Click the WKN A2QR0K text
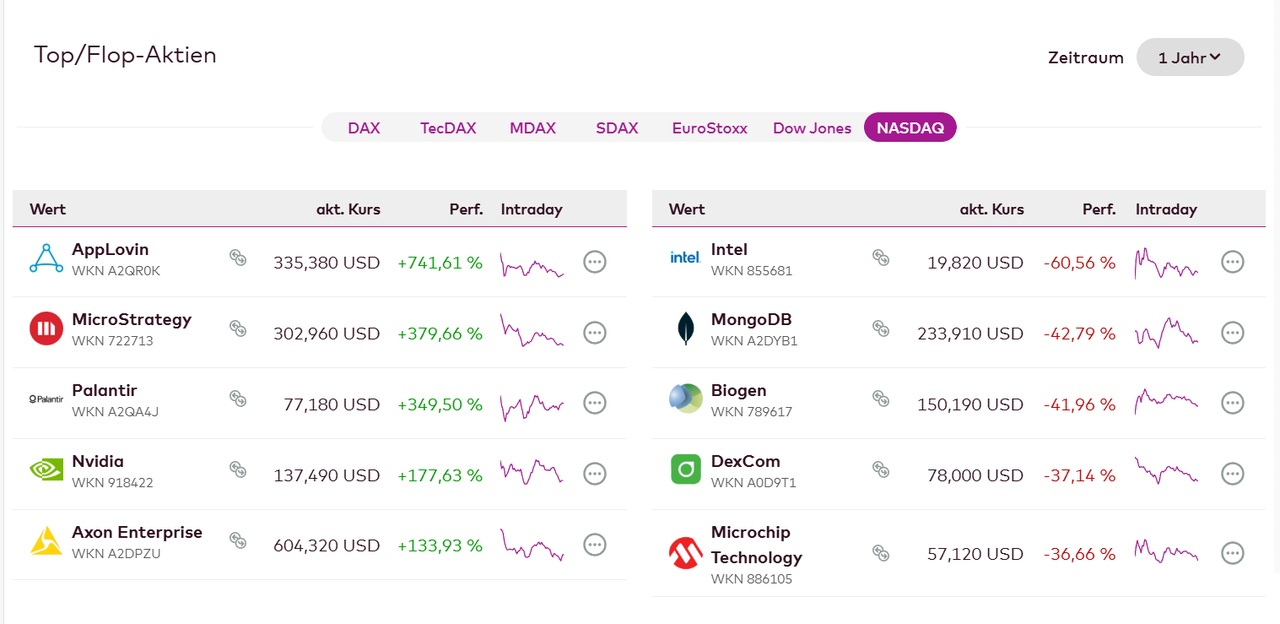This screenshot has height=624, width=1280. pos(116,271)
